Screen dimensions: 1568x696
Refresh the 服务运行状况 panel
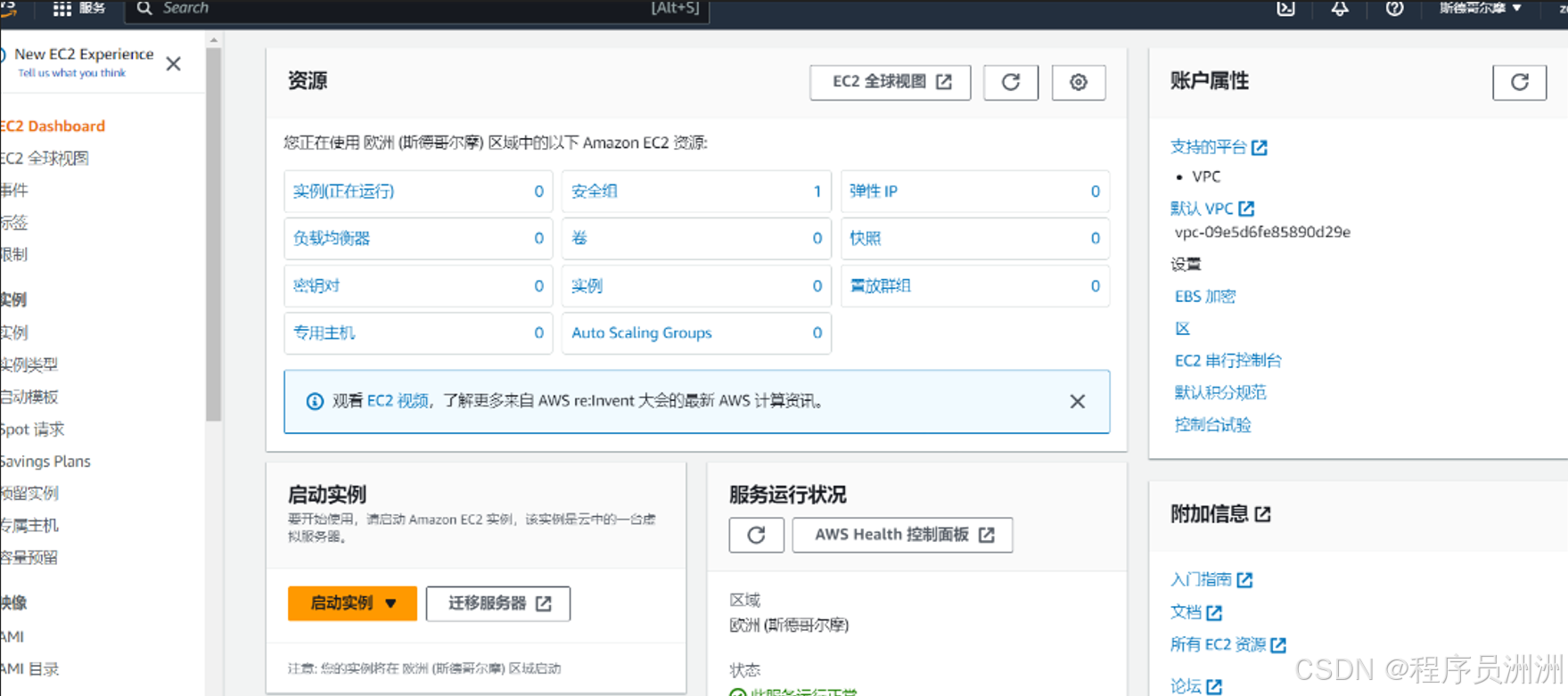pyautogui.click(x=757, y=535)
